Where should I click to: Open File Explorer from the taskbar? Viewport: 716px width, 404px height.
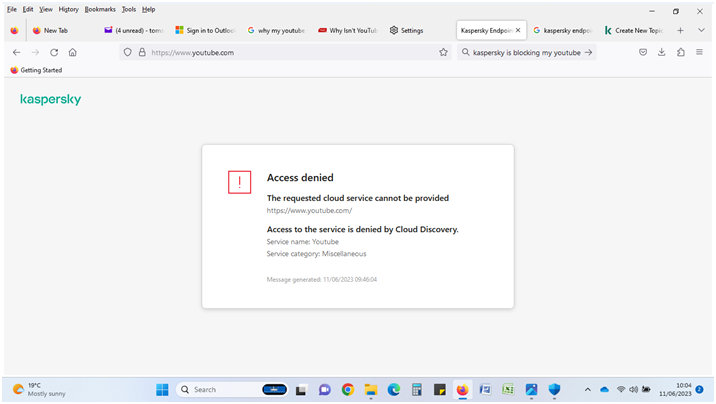pyautogui.click(x=371, y=389)
